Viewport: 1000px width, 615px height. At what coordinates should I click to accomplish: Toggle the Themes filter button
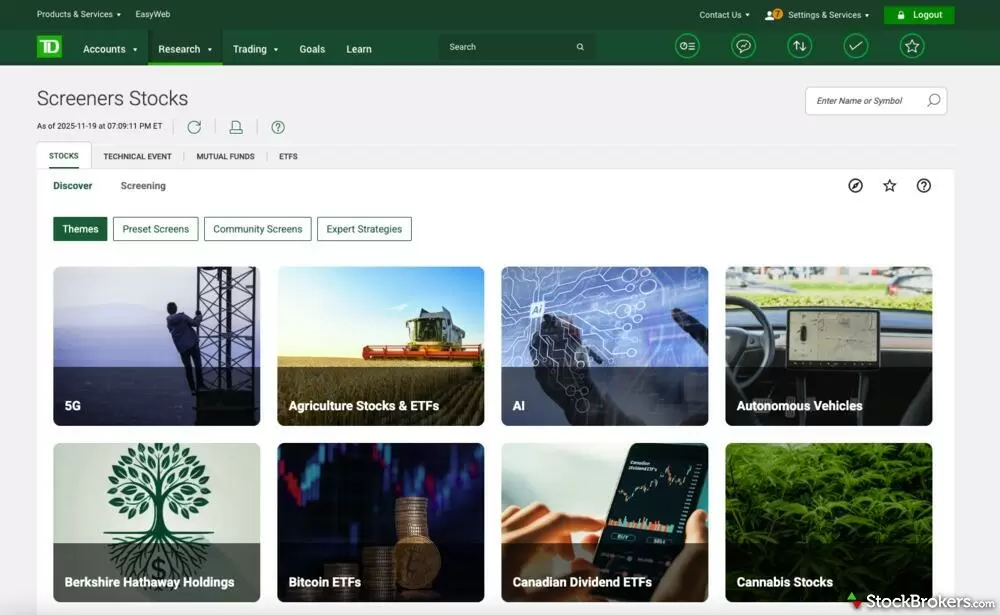pyautogui.click(x=80, y=229)
